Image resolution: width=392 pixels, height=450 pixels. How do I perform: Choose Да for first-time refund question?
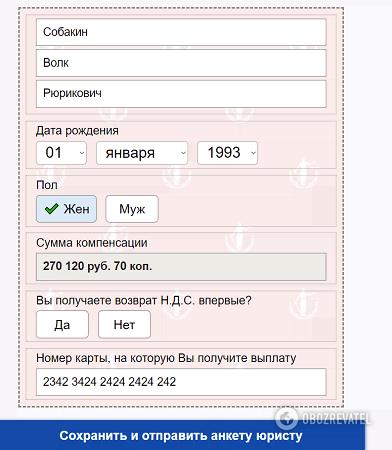pyautogui.click(x=62, y=324)
